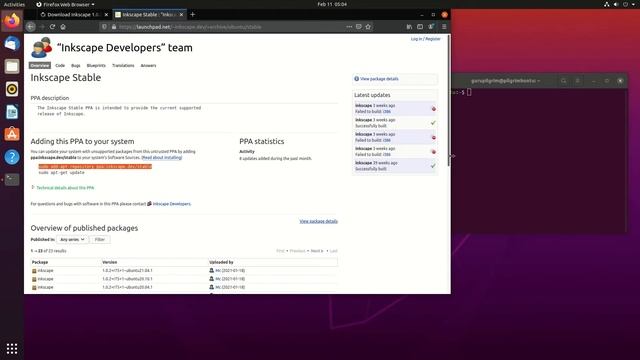Select the Inkscape Stable tab

coord(149,15)
